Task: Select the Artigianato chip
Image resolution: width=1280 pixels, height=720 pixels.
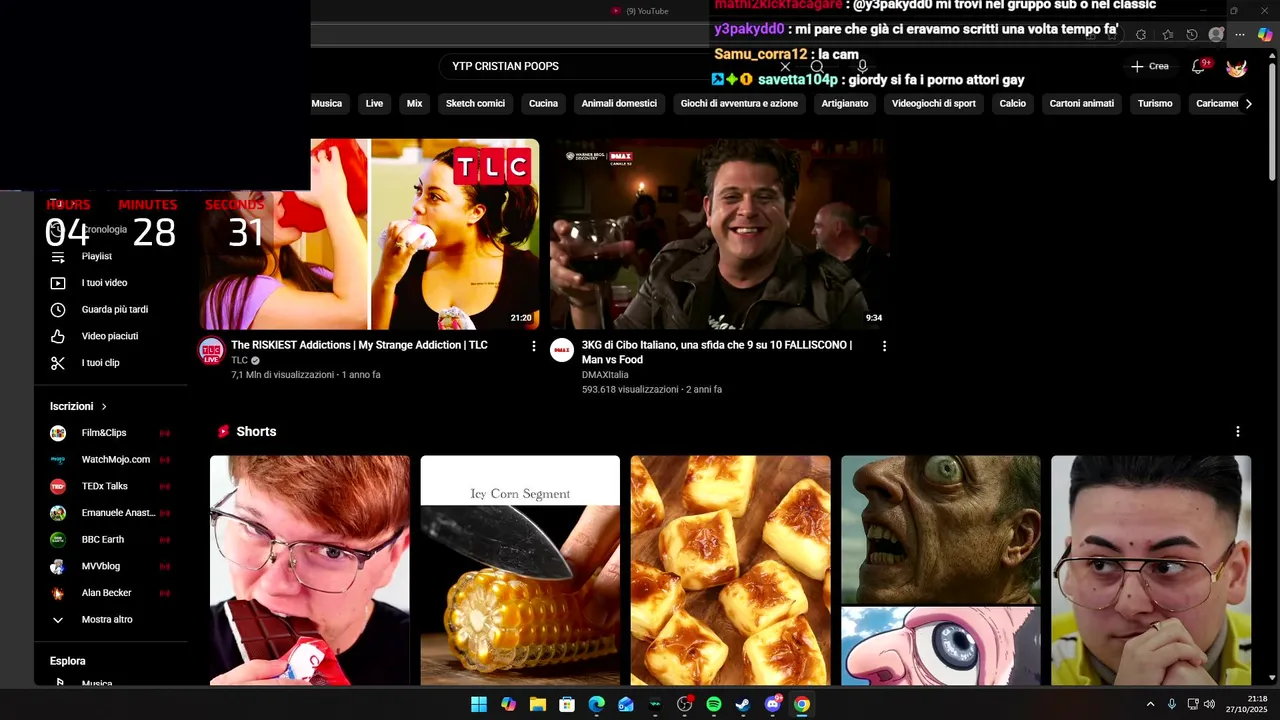Action: (845, 104)
